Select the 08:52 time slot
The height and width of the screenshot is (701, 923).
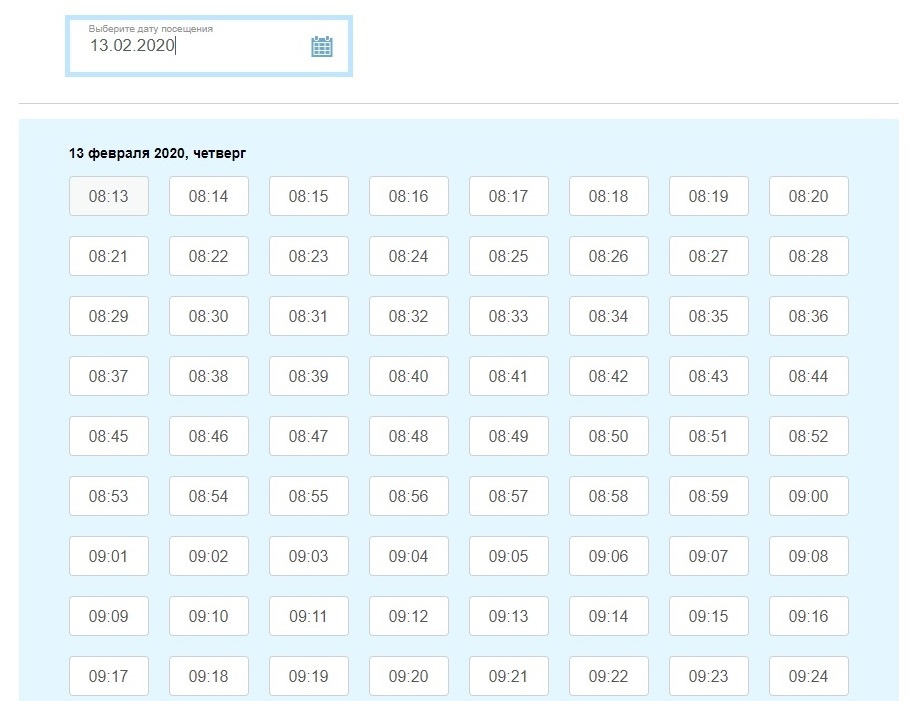[809, 436]
